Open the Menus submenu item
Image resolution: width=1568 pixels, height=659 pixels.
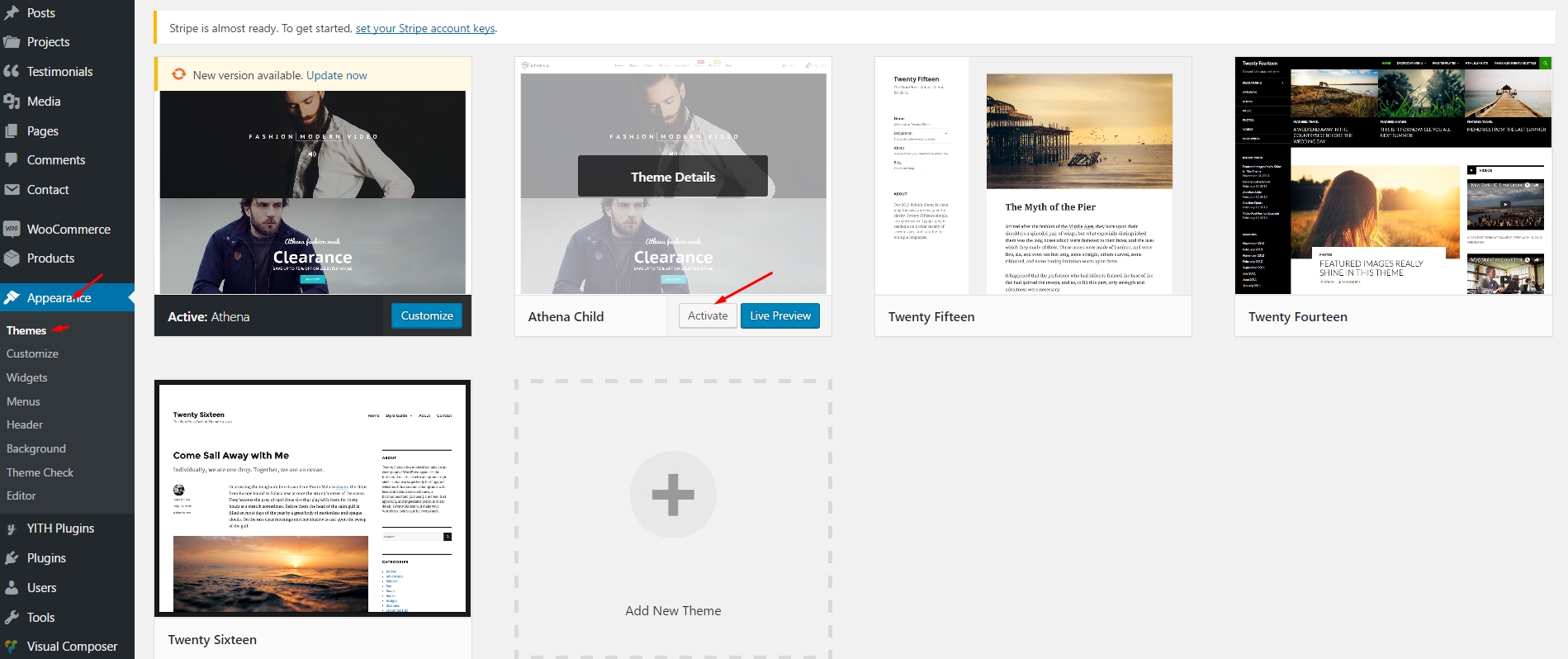pos(23,401)
